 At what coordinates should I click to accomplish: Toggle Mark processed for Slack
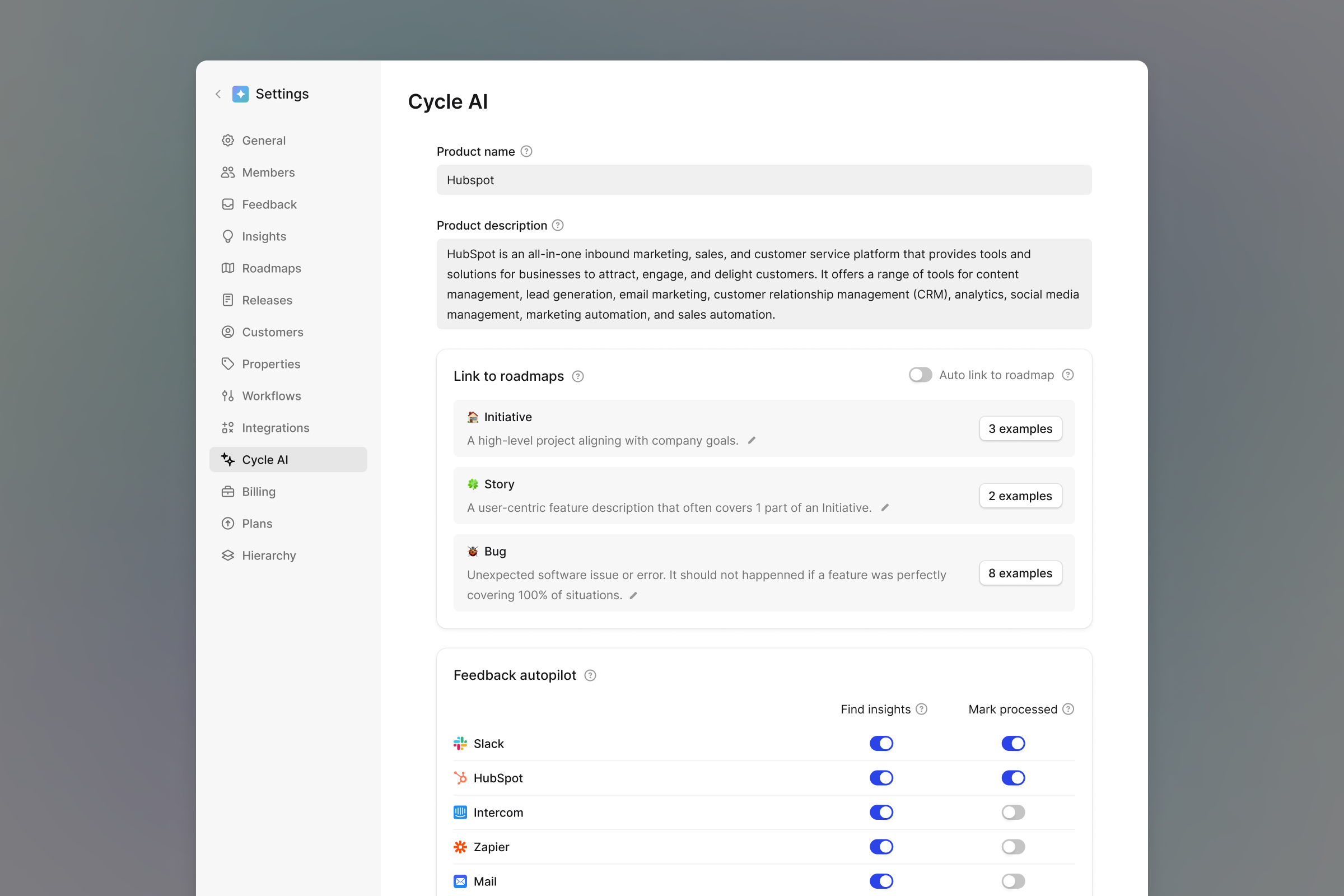(1013, 744)
